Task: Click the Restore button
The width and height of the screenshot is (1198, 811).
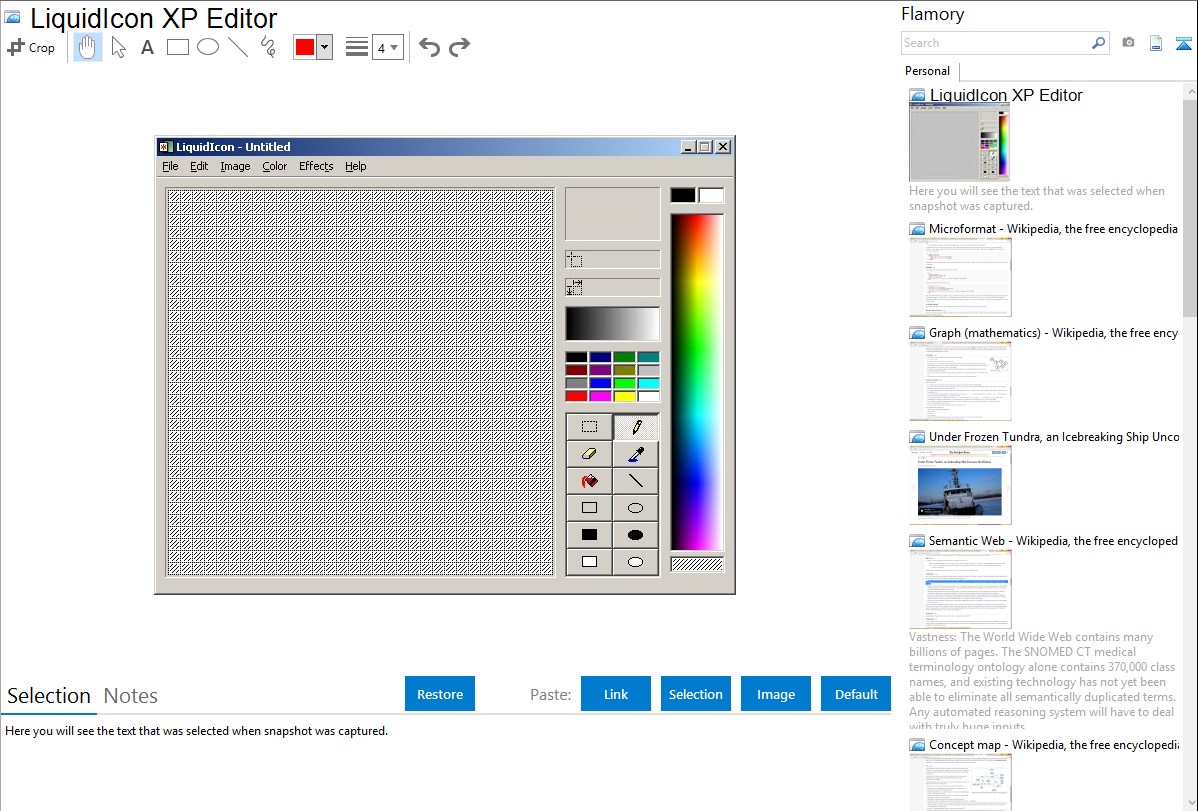Action: tap(440, 694)
